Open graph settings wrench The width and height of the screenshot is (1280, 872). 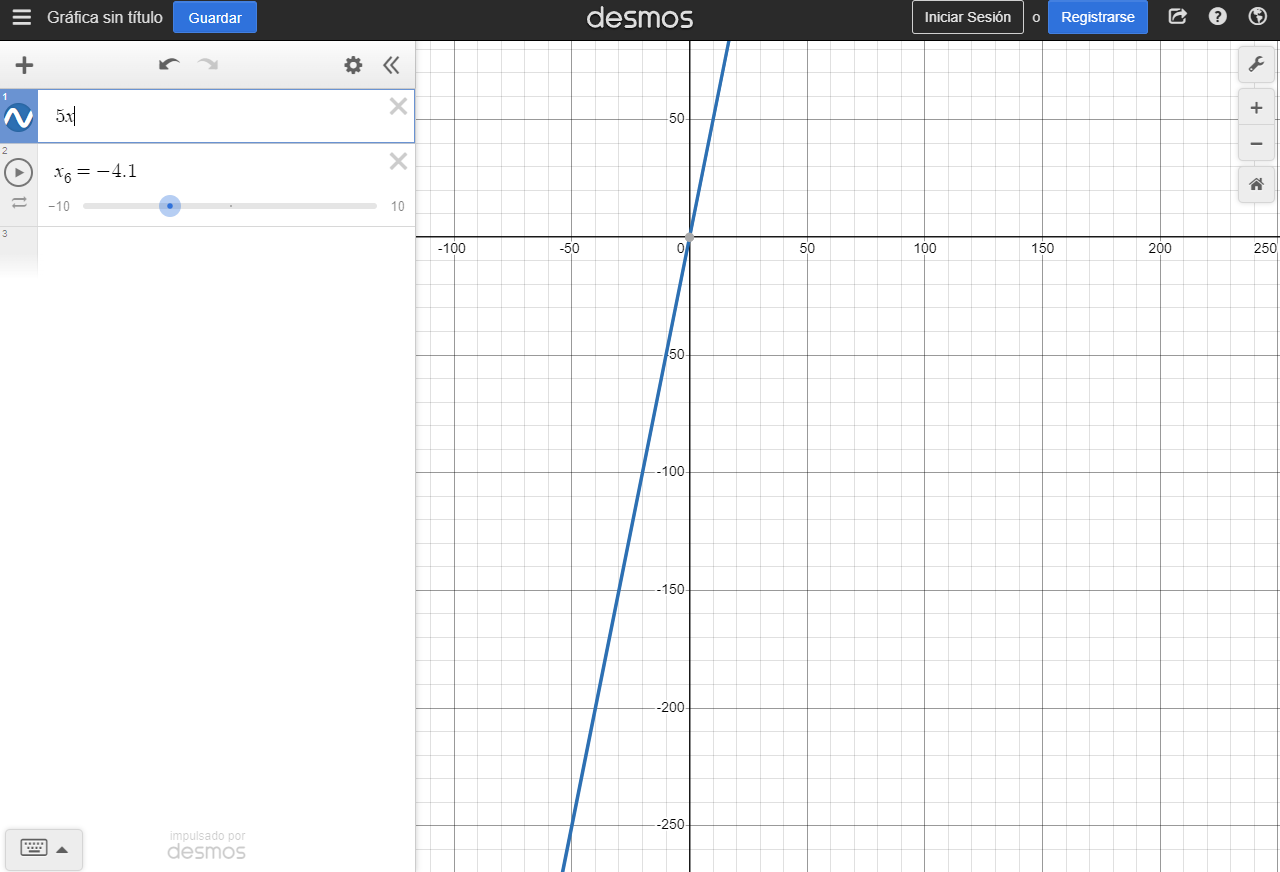1256,65
